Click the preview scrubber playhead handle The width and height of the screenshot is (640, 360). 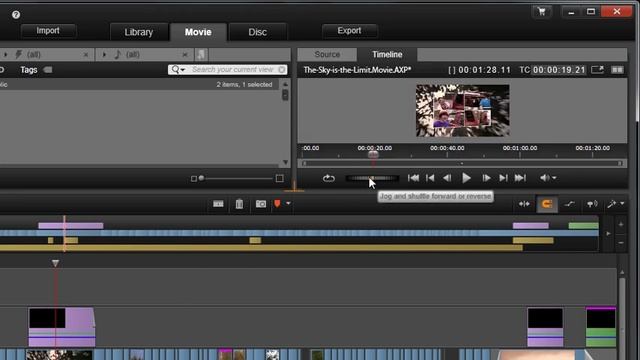coord(373,155)
